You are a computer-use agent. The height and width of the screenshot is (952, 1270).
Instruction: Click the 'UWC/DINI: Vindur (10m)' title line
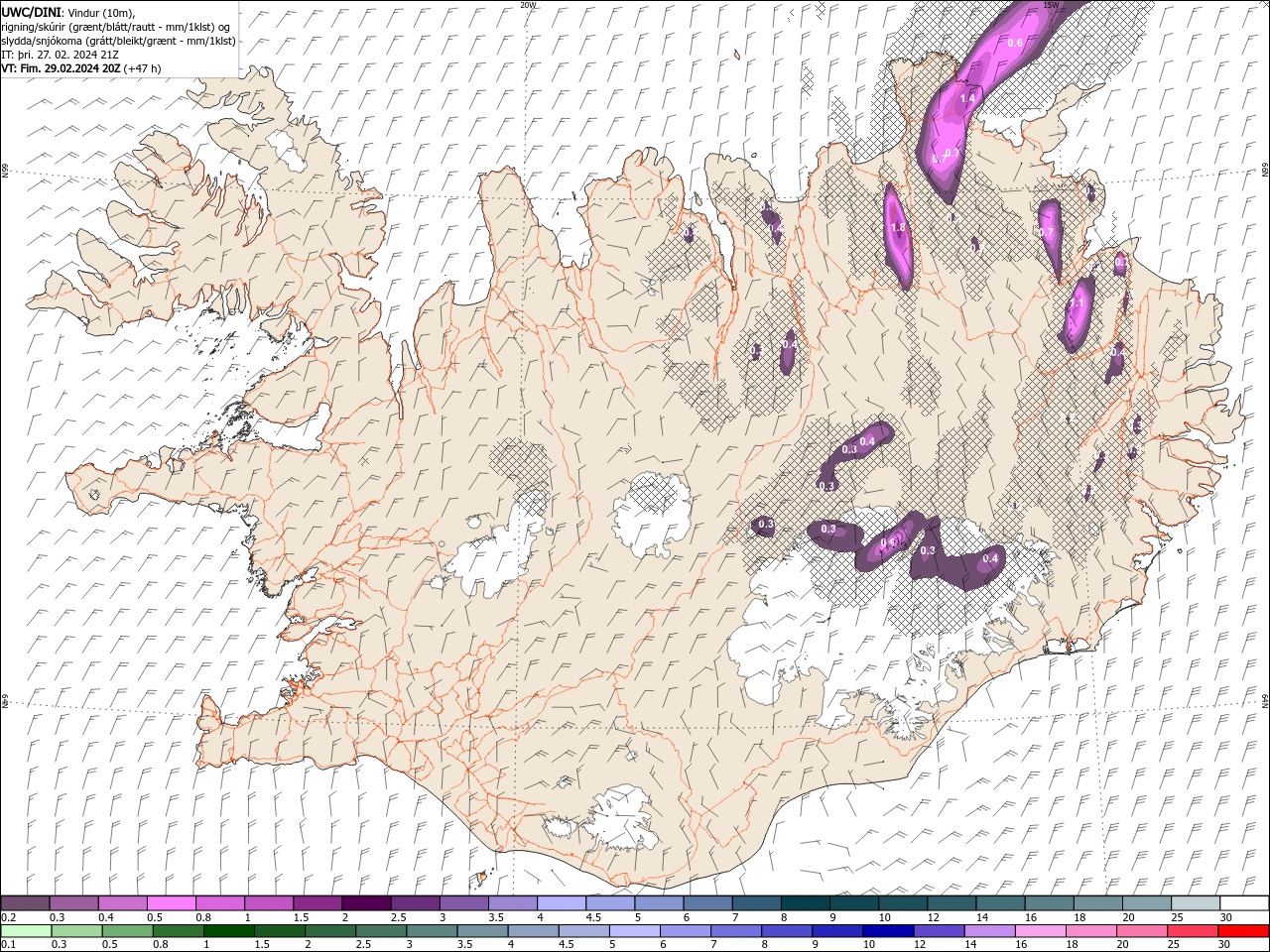pyautogui.click(x=67, y=12)
